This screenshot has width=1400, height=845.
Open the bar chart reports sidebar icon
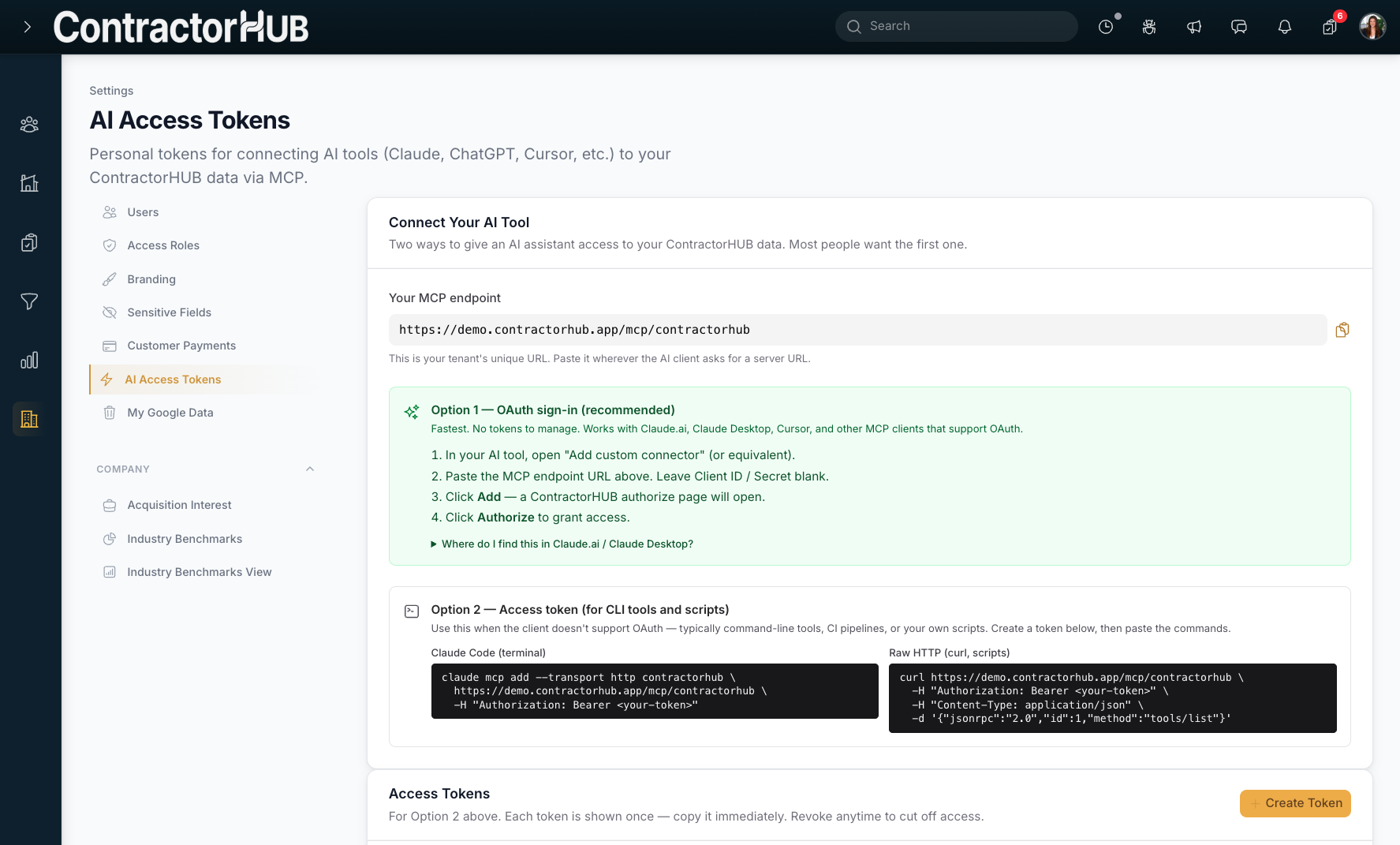point(29,361)
